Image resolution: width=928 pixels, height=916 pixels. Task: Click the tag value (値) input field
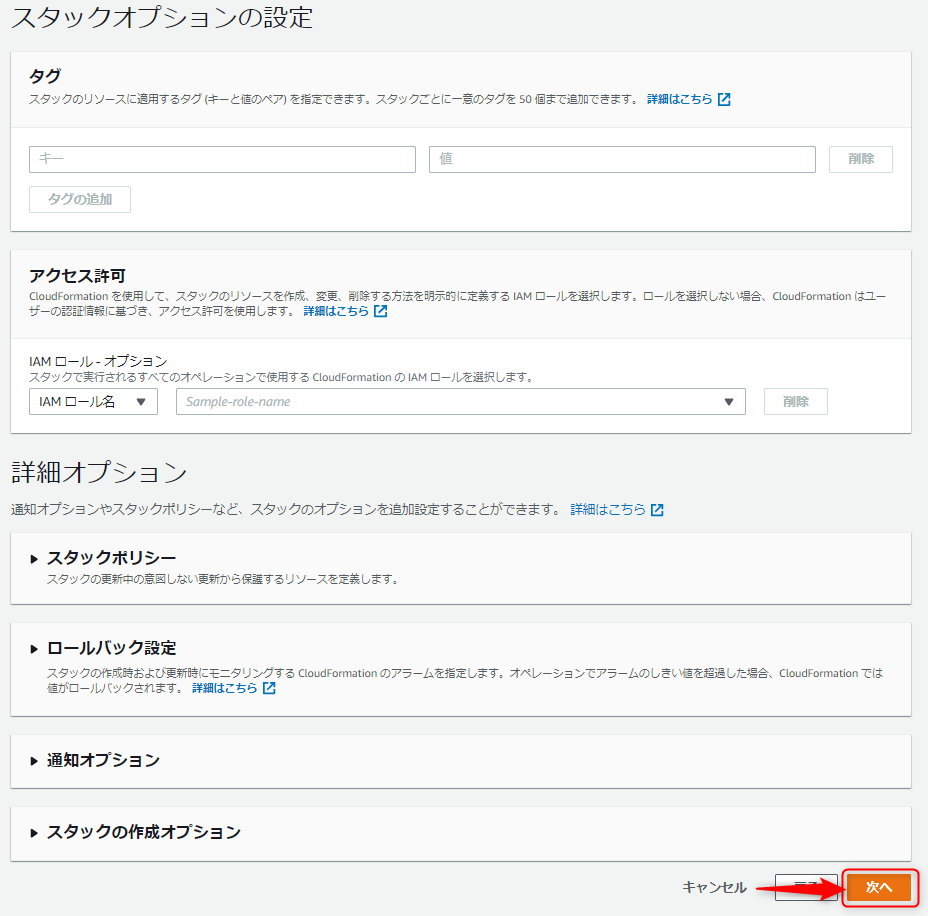tap(622, 159)
